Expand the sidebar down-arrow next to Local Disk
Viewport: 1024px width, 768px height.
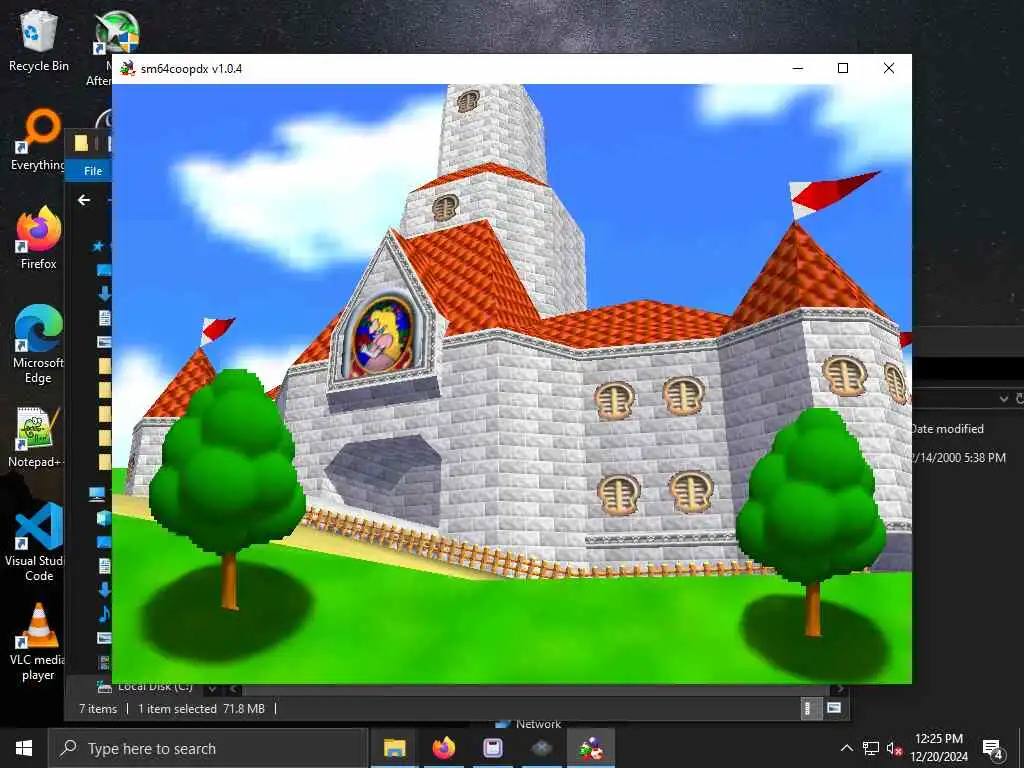click(x=212, y=688)
